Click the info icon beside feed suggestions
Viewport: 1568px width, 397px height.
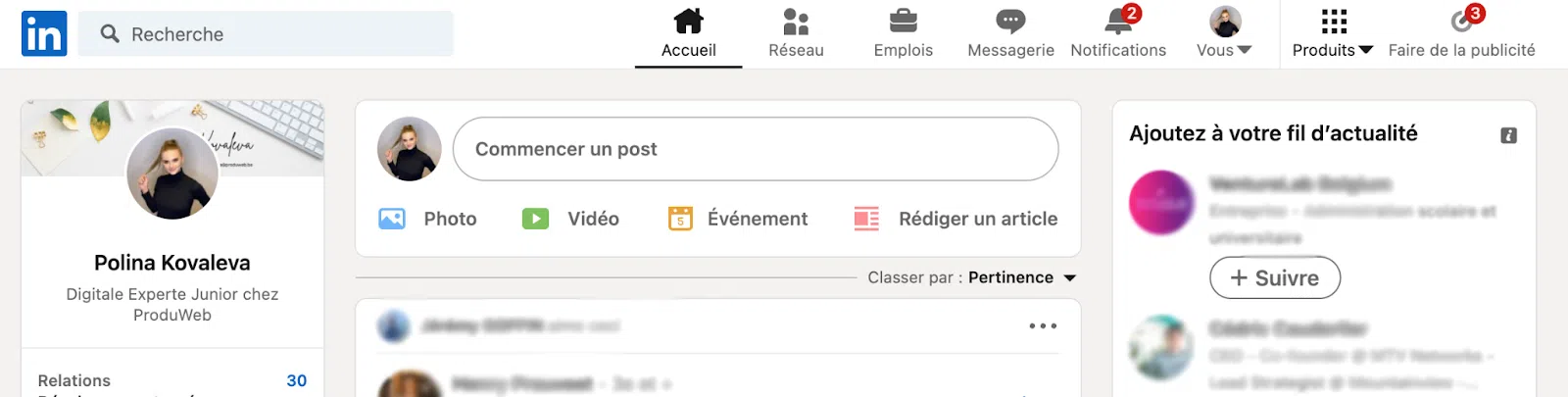click(1508, 135)
